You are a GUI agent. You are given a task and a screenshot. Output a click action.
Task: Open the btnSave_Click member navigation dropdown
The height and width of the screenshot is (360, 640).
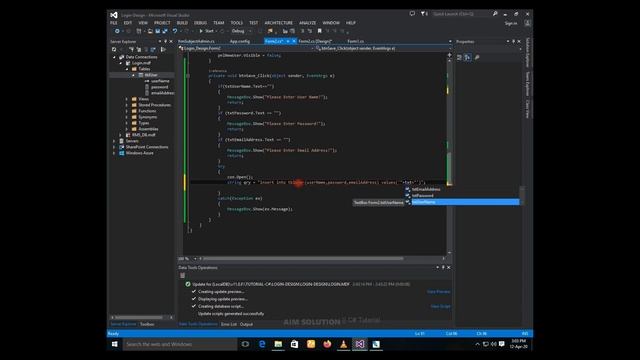(x=451, y=49)
